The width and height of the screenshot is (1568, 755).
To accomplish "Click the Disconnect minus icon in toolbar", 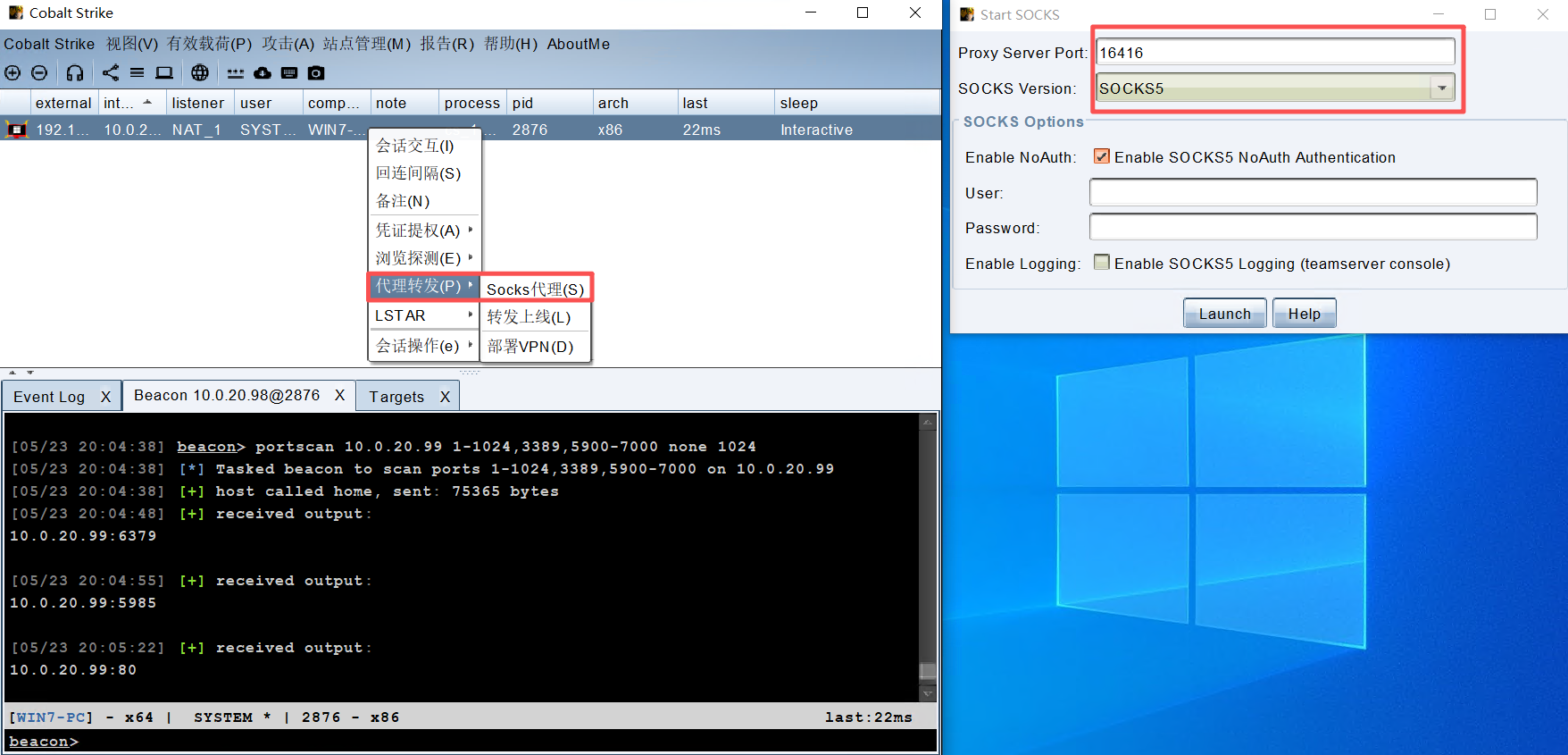I will pos(39,73).
